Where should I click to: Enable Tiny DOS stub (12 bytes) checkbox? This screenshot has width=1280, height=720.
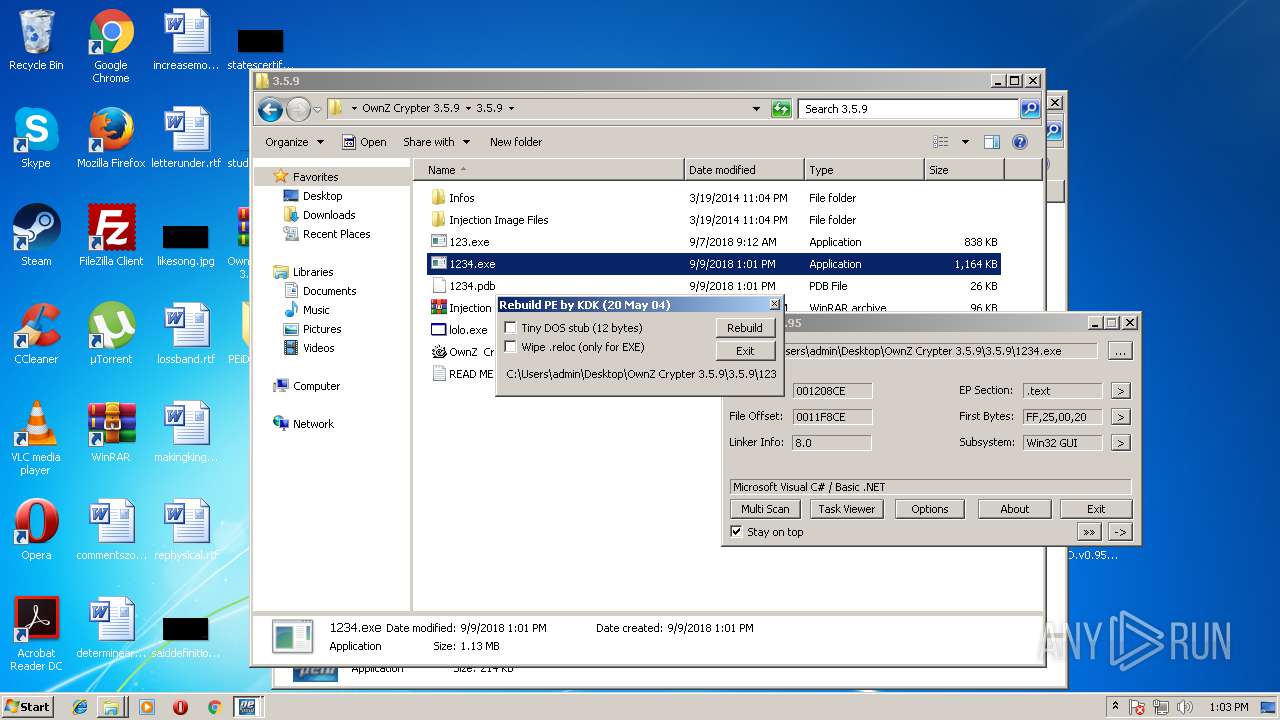pyautogui.click(x=511, y=328)
